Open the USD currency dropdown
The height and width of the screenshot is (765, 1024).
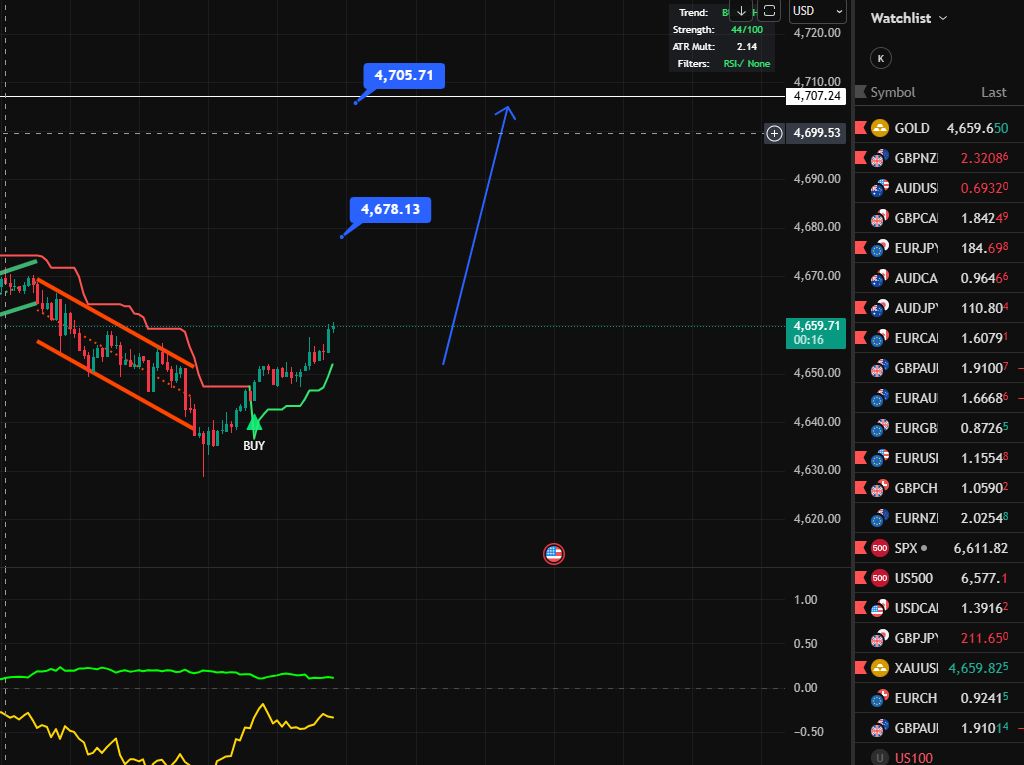(817, 11)
